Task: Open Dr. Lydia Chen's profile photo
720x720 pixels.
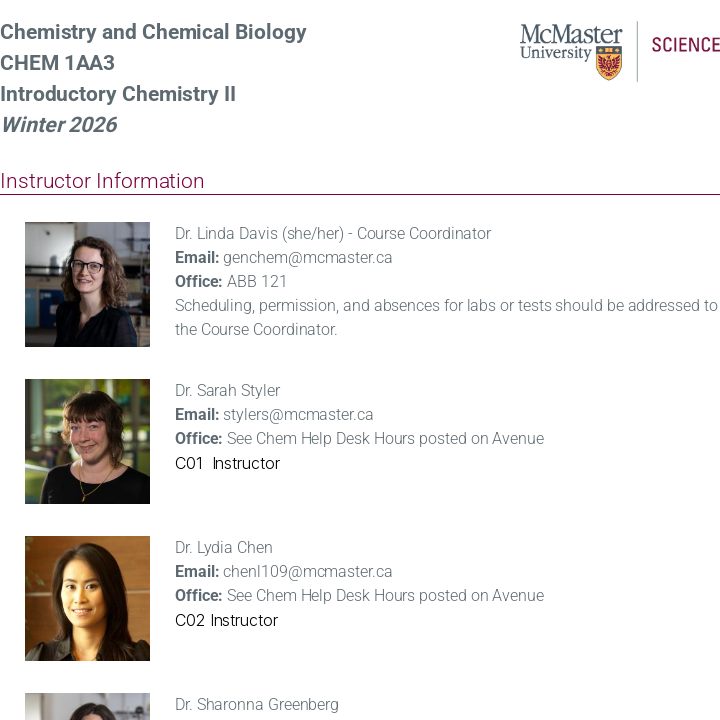Action: (x=87, y=598)
